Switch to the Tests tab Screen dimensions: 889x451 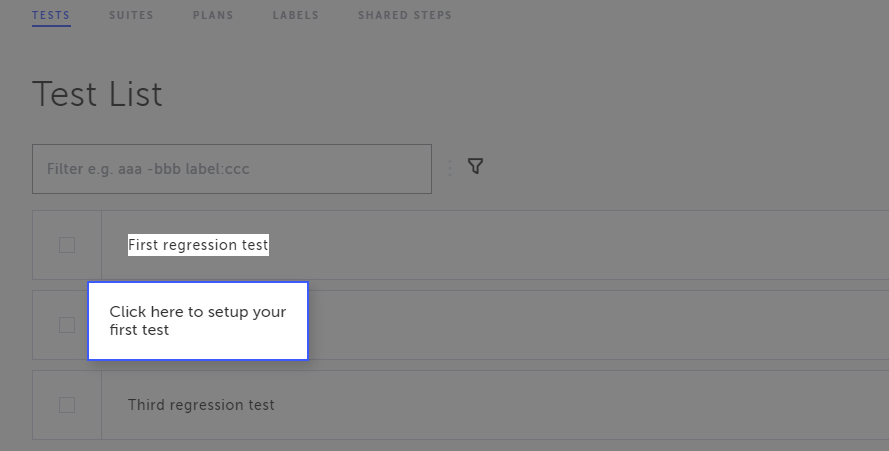[x=51, y=15]
